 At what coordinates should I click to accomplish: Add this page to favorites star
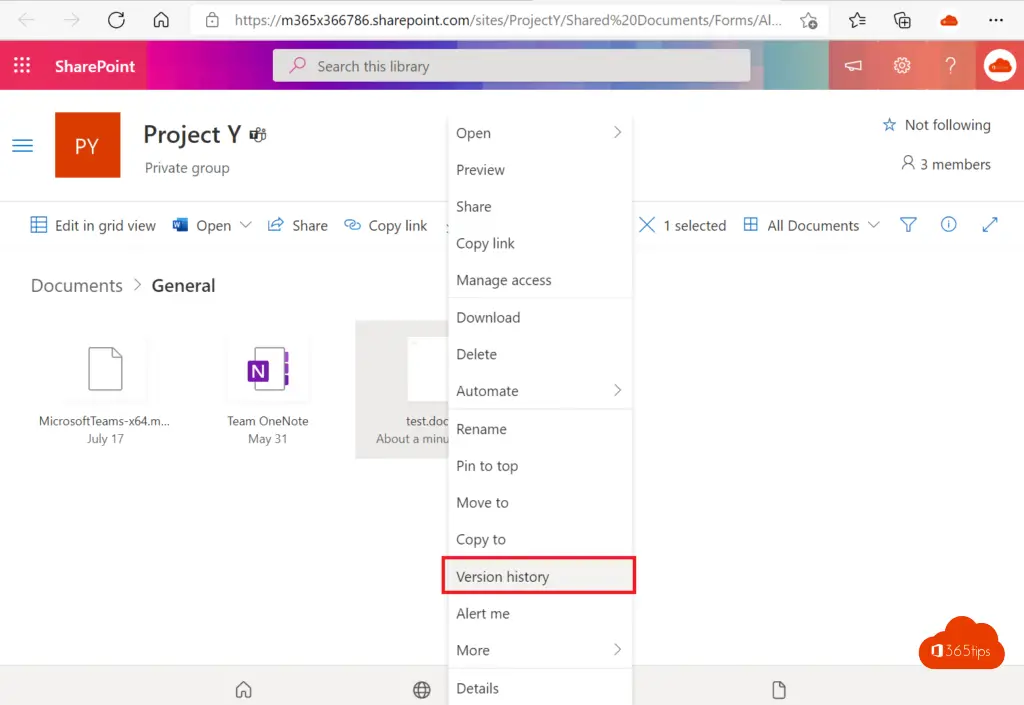tap(808, 20)
